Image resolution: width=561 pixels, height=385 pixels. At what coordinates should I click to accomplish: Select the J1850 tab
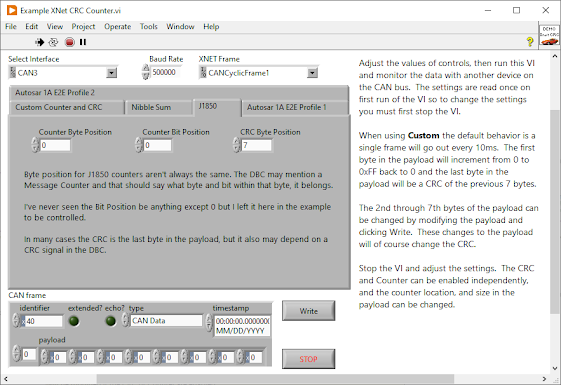(x=217, y=107)
